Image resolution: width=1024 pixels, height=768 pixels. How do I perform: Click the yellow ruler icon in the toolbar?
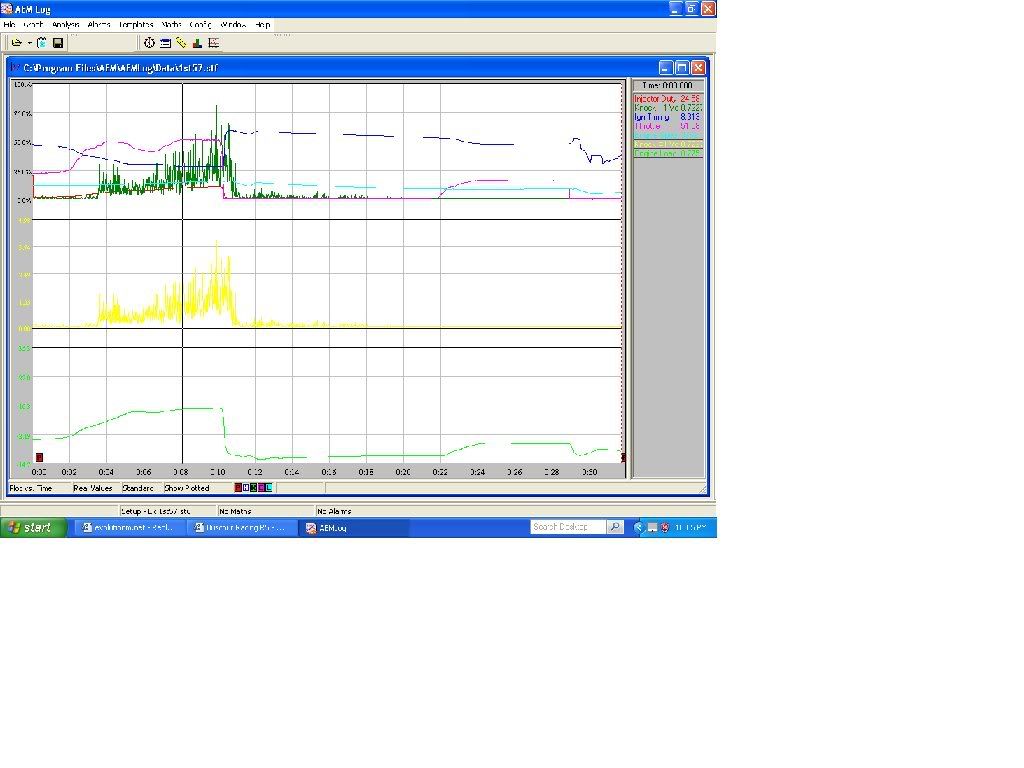pos(181,43)
